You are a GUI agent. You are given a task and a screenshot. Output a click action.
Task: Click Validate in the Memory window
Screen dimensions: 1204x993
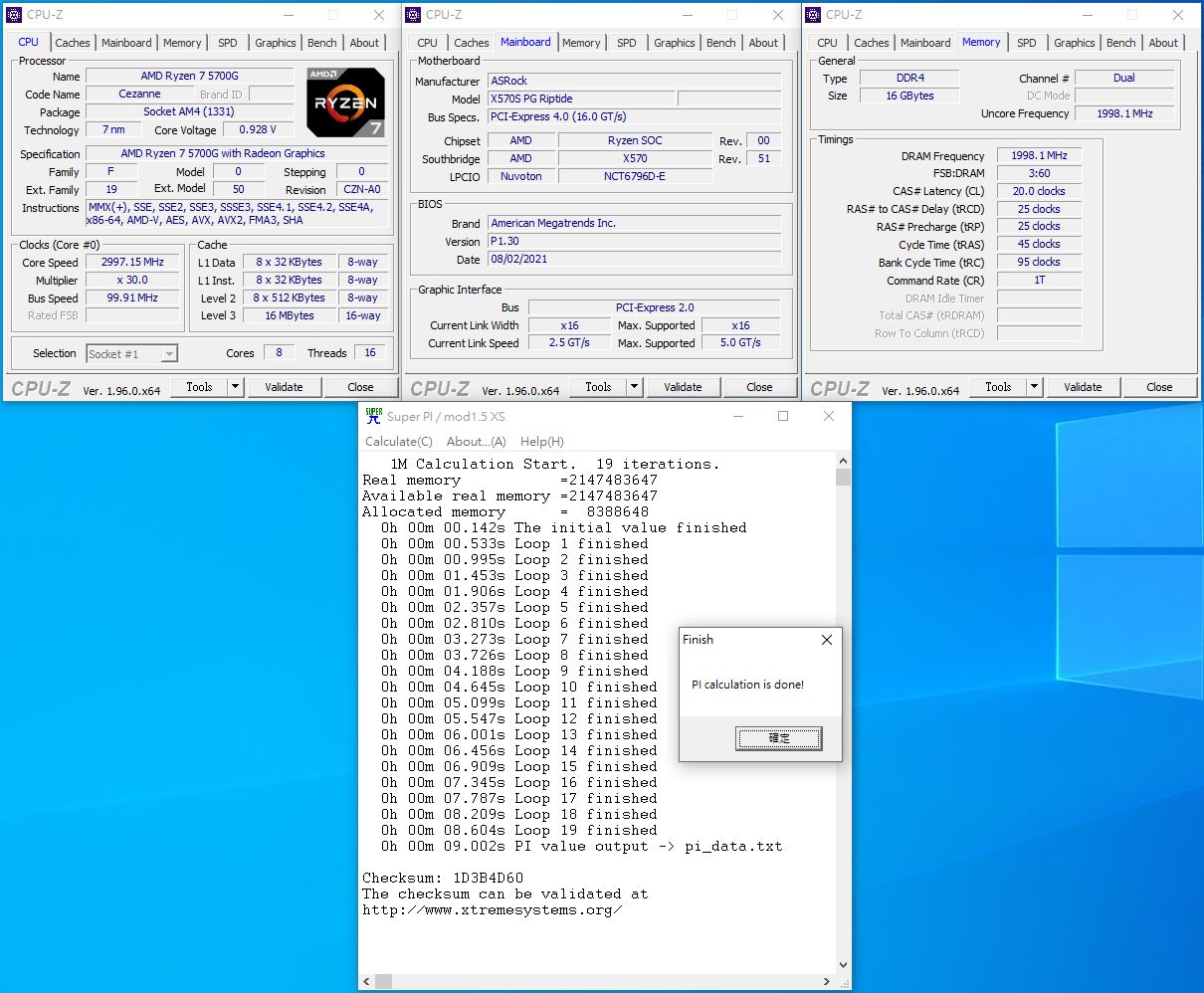[1083, 387]
